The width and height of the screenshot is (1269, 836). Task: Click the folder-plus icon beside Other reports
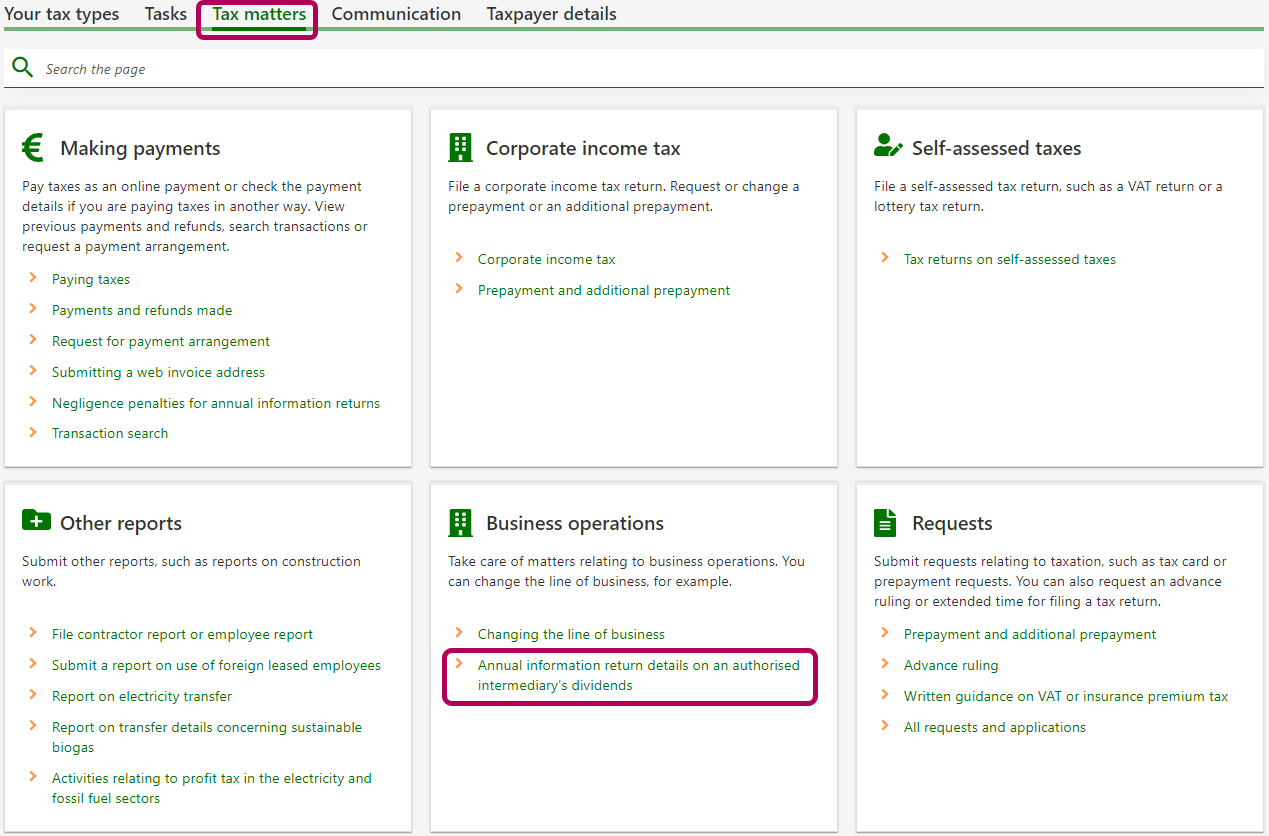(x=36, y=520)
